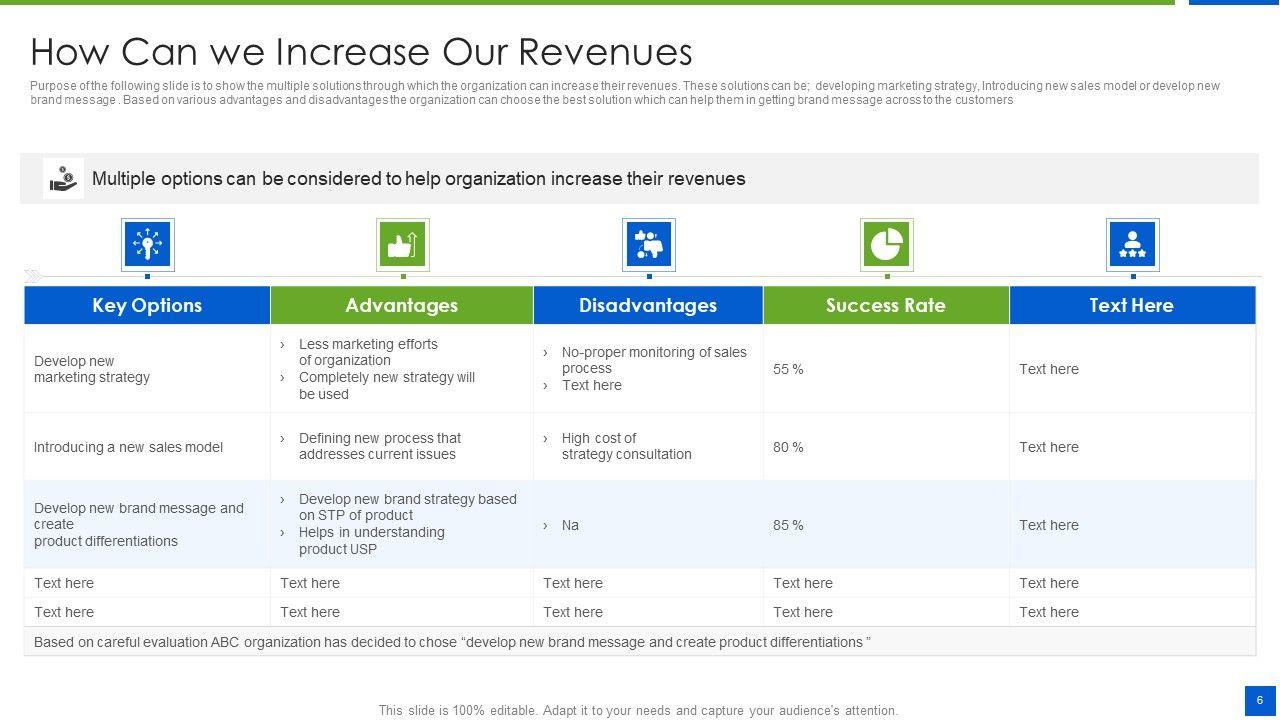
Task: Select the Text Here column header
Action: 1132,305
